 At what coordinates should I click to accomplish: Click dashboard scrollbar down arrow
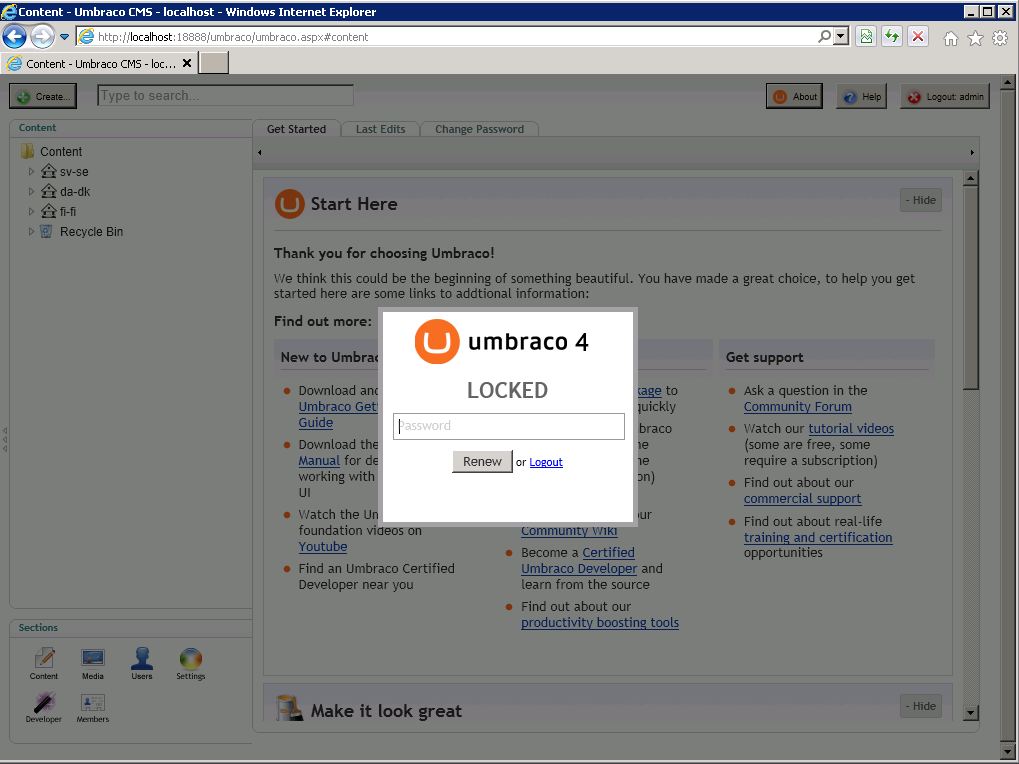[x=970, y=713]
